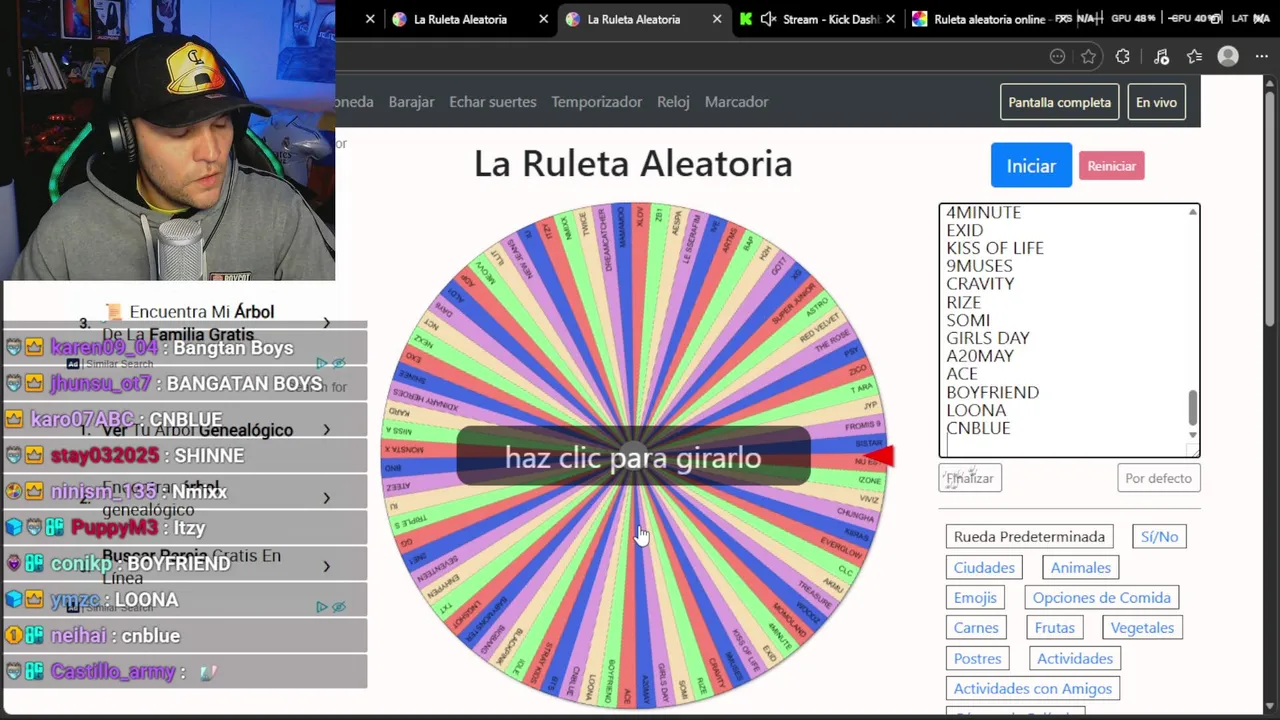The height and width of the screenshot is (720, 1280).
Task: Click the entries list scrollbar down arrow
Action: tap(1192, 435)
